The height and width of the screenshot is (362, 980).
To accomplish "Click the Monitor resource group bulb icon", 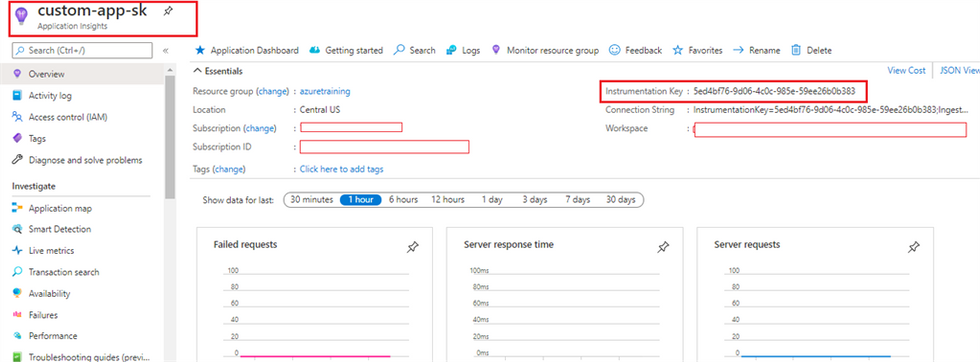I will (x=496, y=50).
